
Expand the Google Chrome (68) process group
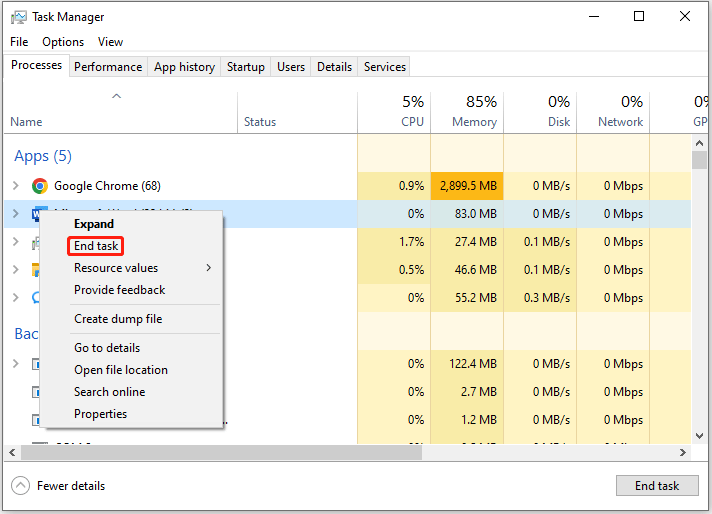[16, 186]
